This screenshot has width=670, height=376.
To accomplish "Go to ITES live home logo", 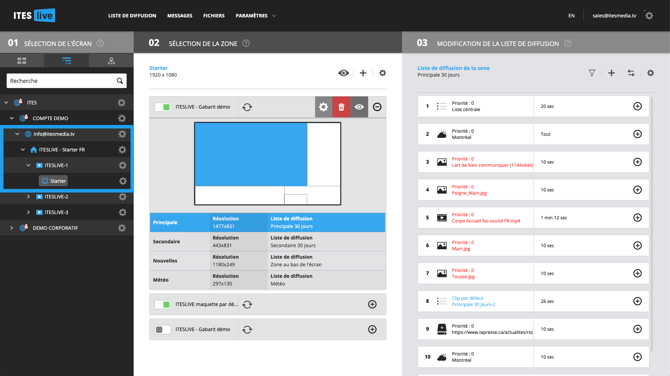I will point(34,15).
